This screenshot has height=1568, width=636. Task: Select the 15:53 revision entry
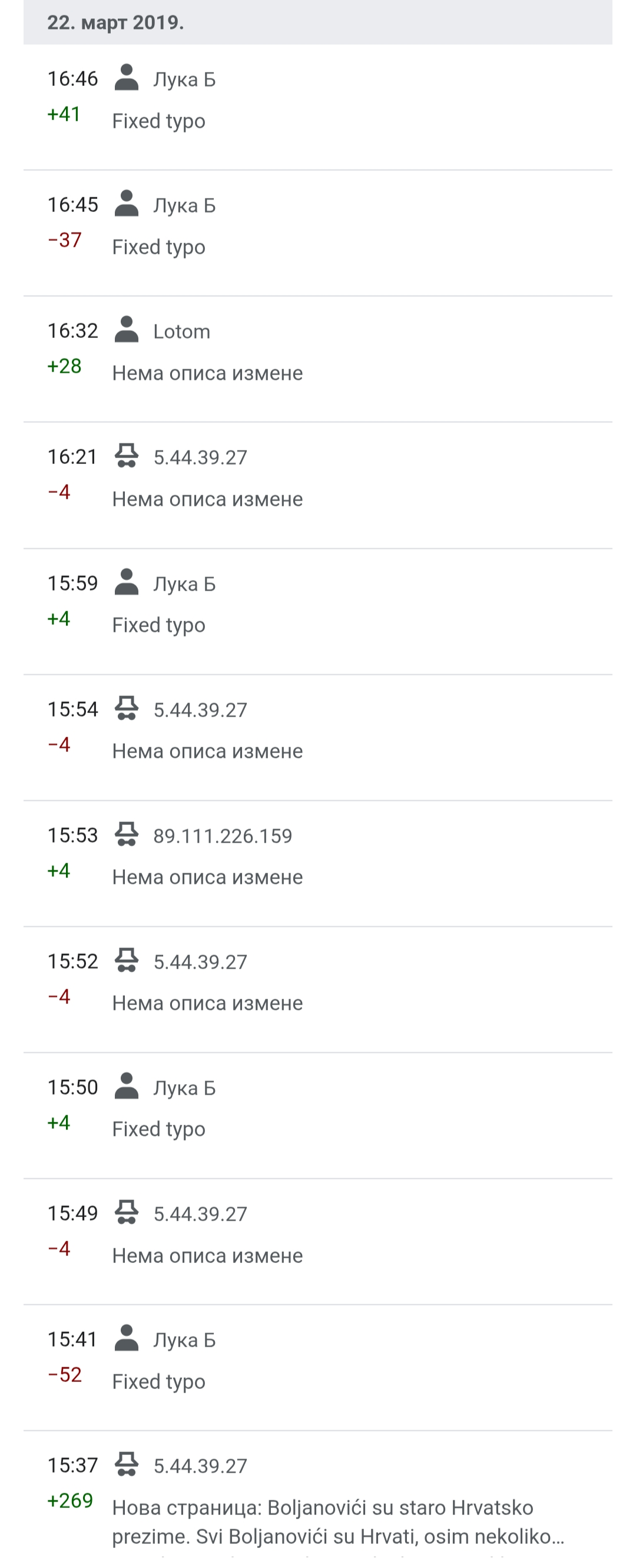[x=317, y=864]
